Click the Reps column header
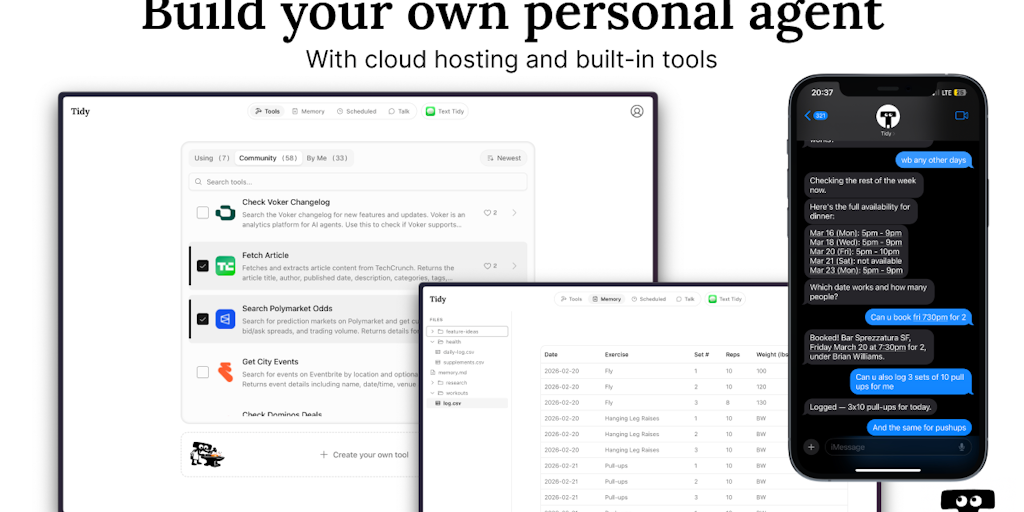Viewport: 1024px width, 512px height. (x=733, y=355)
